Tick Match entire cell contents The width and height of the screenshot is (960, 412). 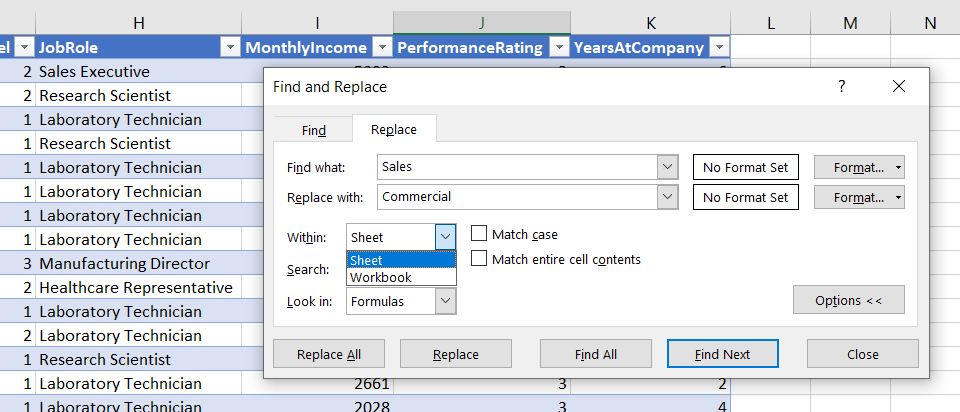coord(479,259)
